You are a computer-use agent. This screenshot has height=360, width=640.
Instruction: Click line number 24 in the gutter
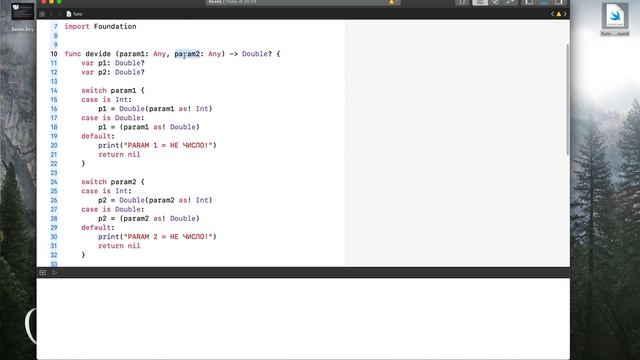click(54, 182)
